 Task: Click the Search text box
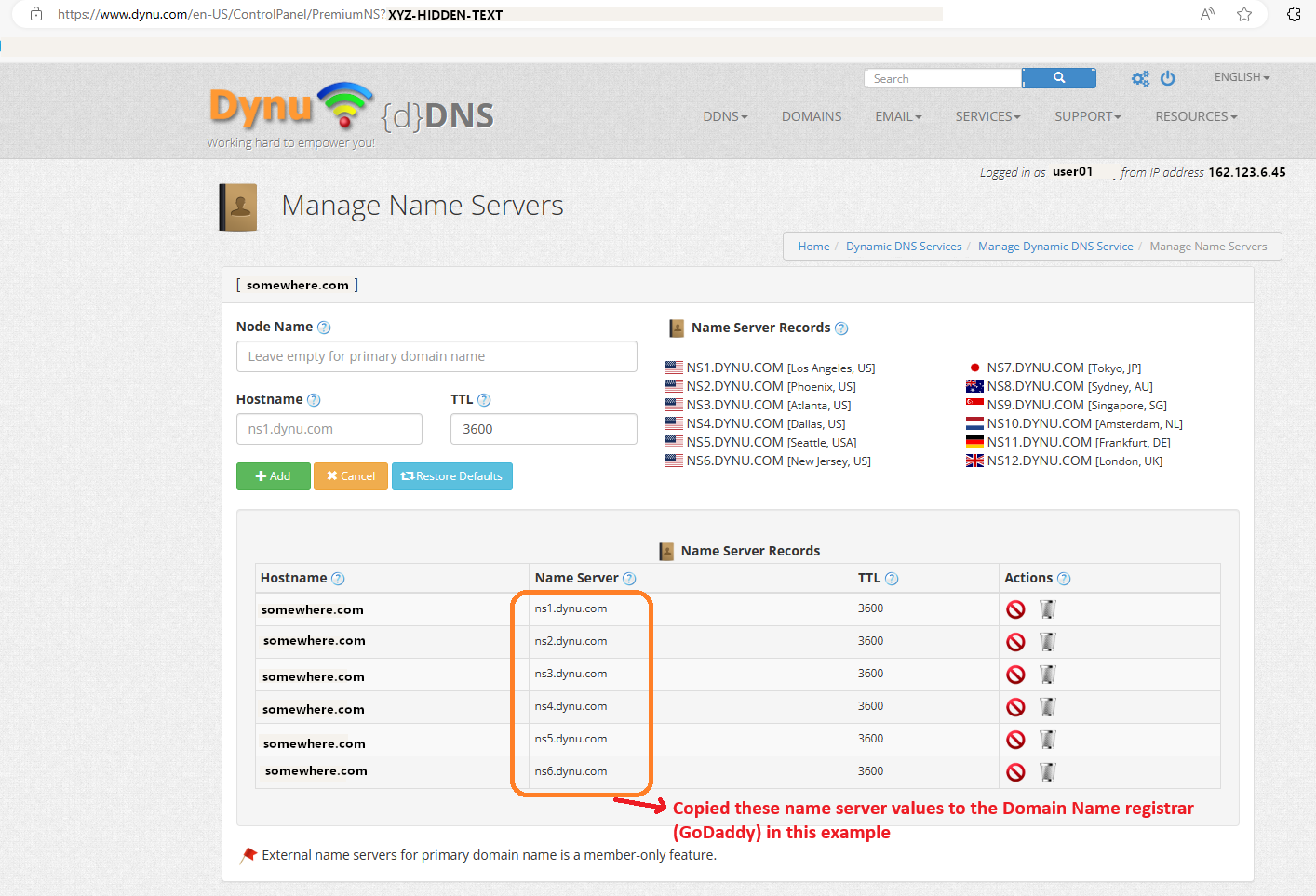943,78
